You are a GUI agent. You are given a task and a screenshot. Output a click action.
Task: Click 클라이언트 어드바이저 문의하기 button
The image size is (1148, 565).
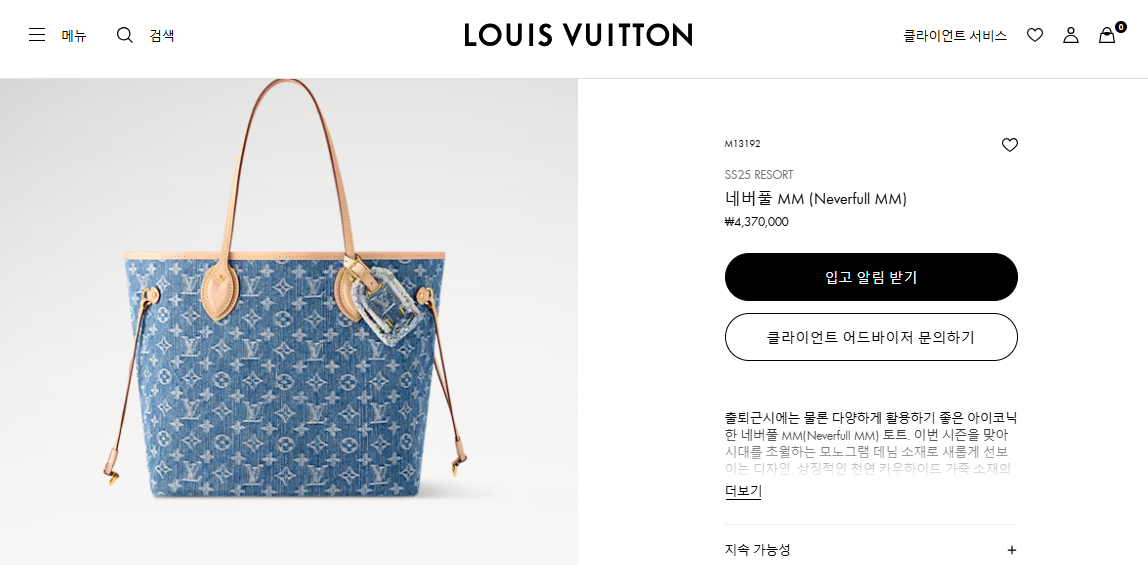pos(871,337)
